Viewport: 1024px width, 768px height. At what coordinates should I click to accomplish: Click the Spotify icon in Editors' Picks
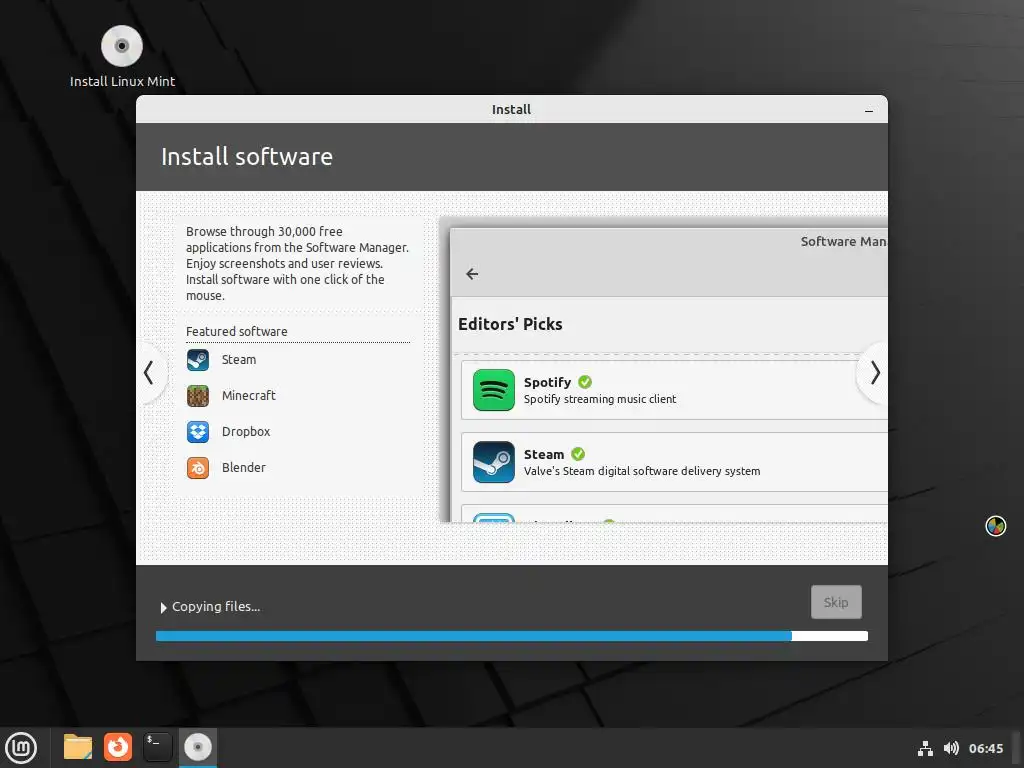coord(494,390)
